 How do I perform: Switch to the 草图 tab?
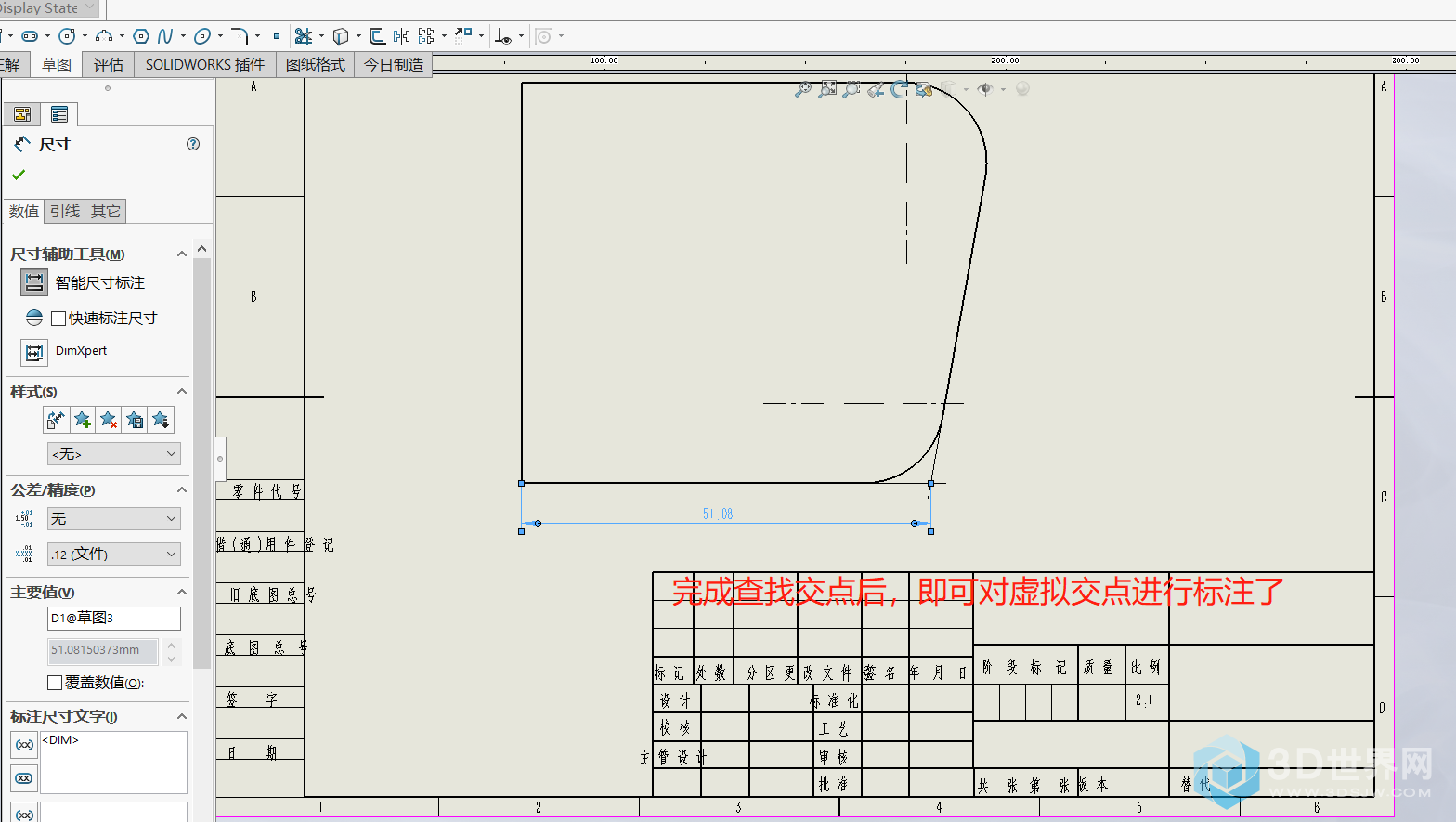click(57, 64)
